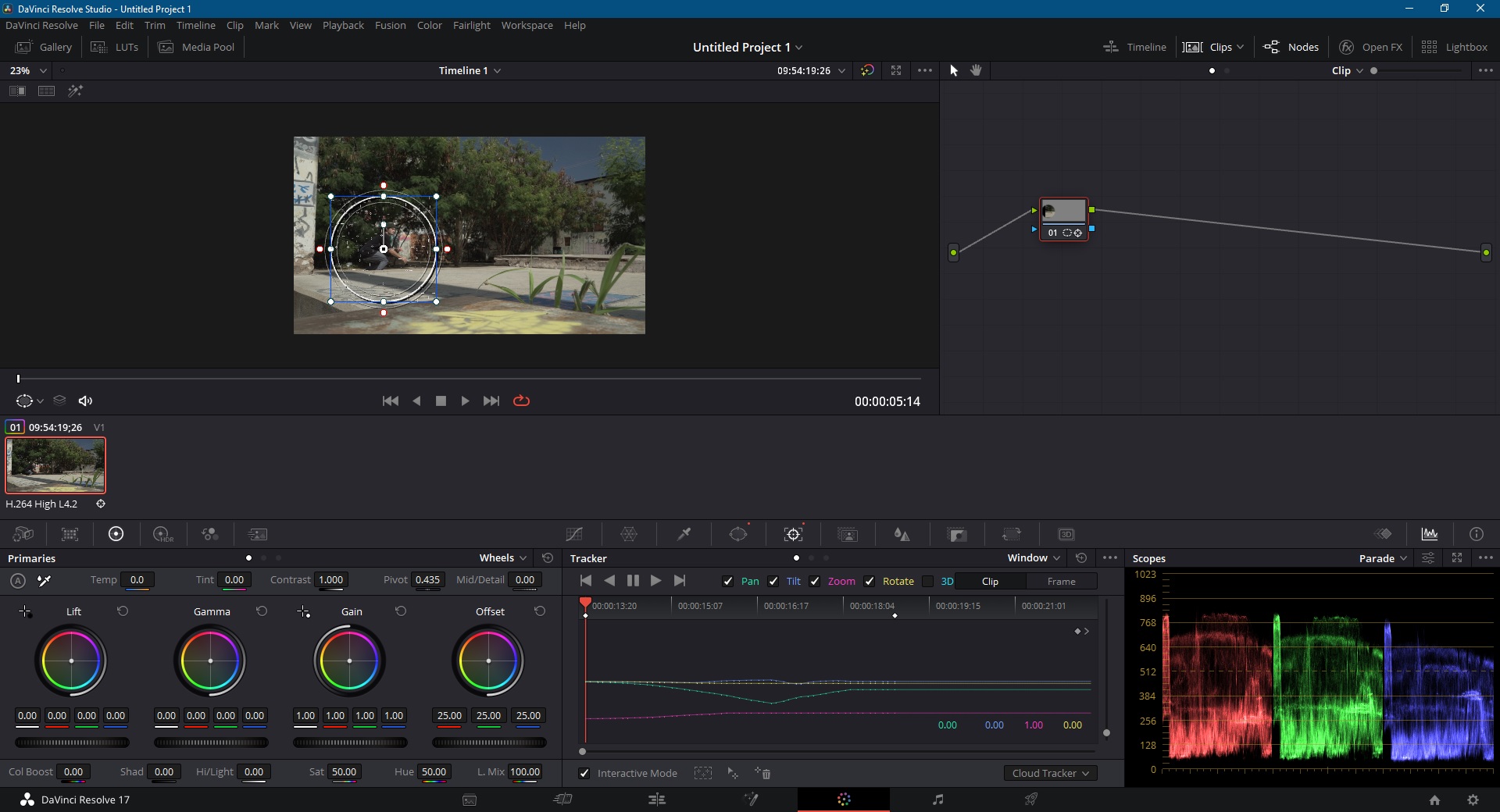
Task: Open the Blur palette
Action: 902,534
